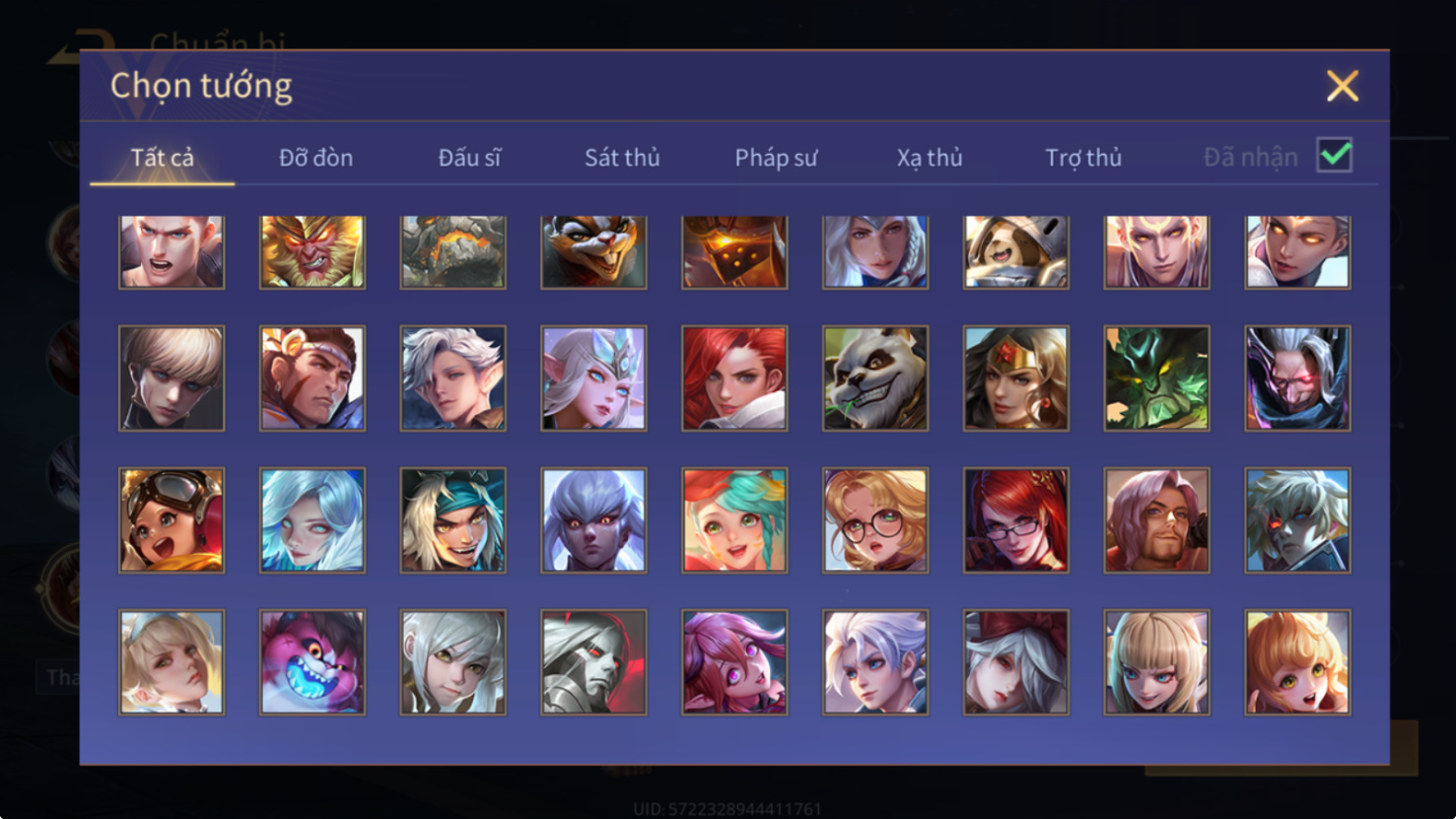
Task: Pick the pilot girl with goggles
Action: point(172,520)
